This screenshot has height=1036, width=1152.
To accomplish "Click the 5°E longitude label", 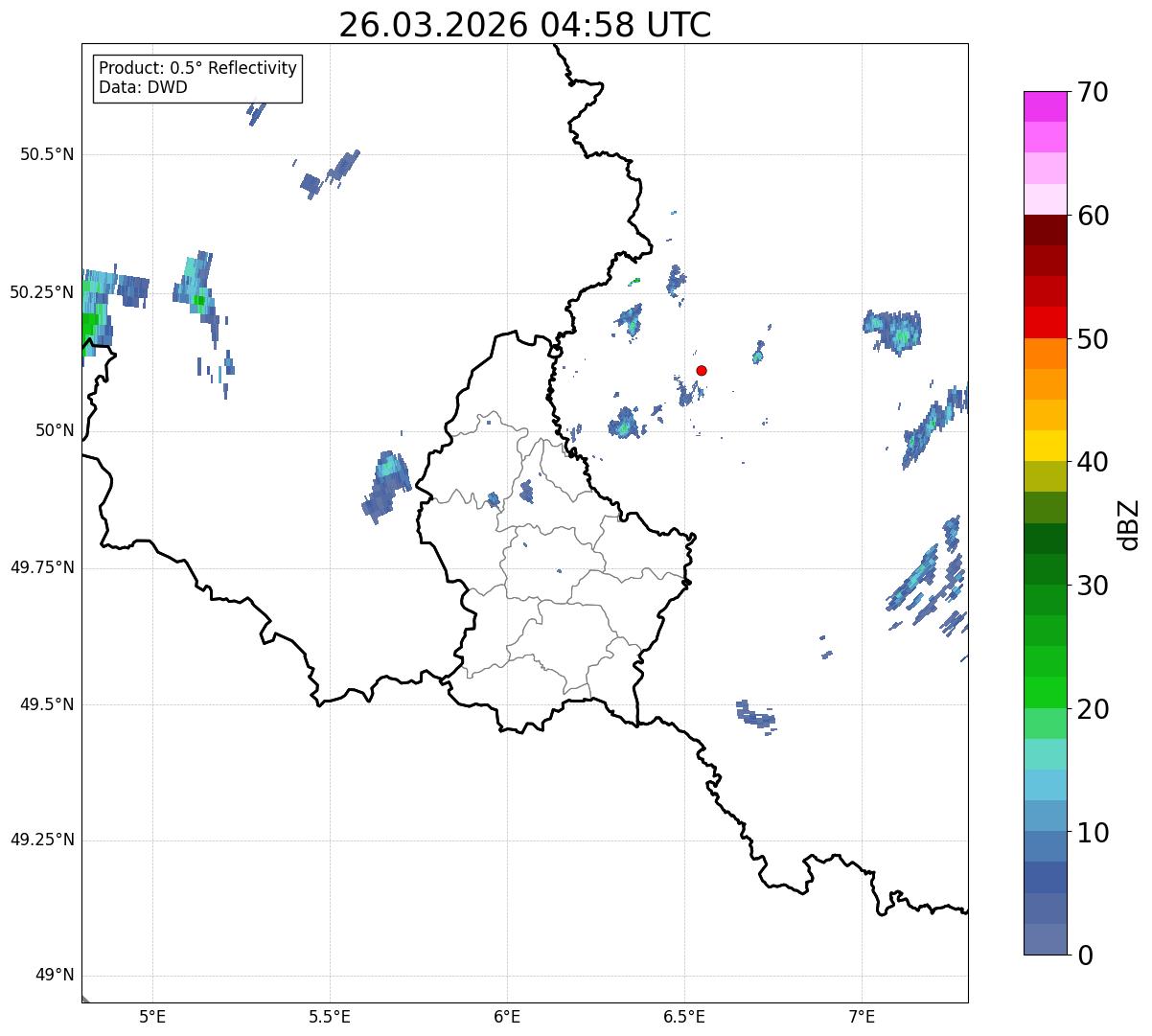I will coord(152,1017).
